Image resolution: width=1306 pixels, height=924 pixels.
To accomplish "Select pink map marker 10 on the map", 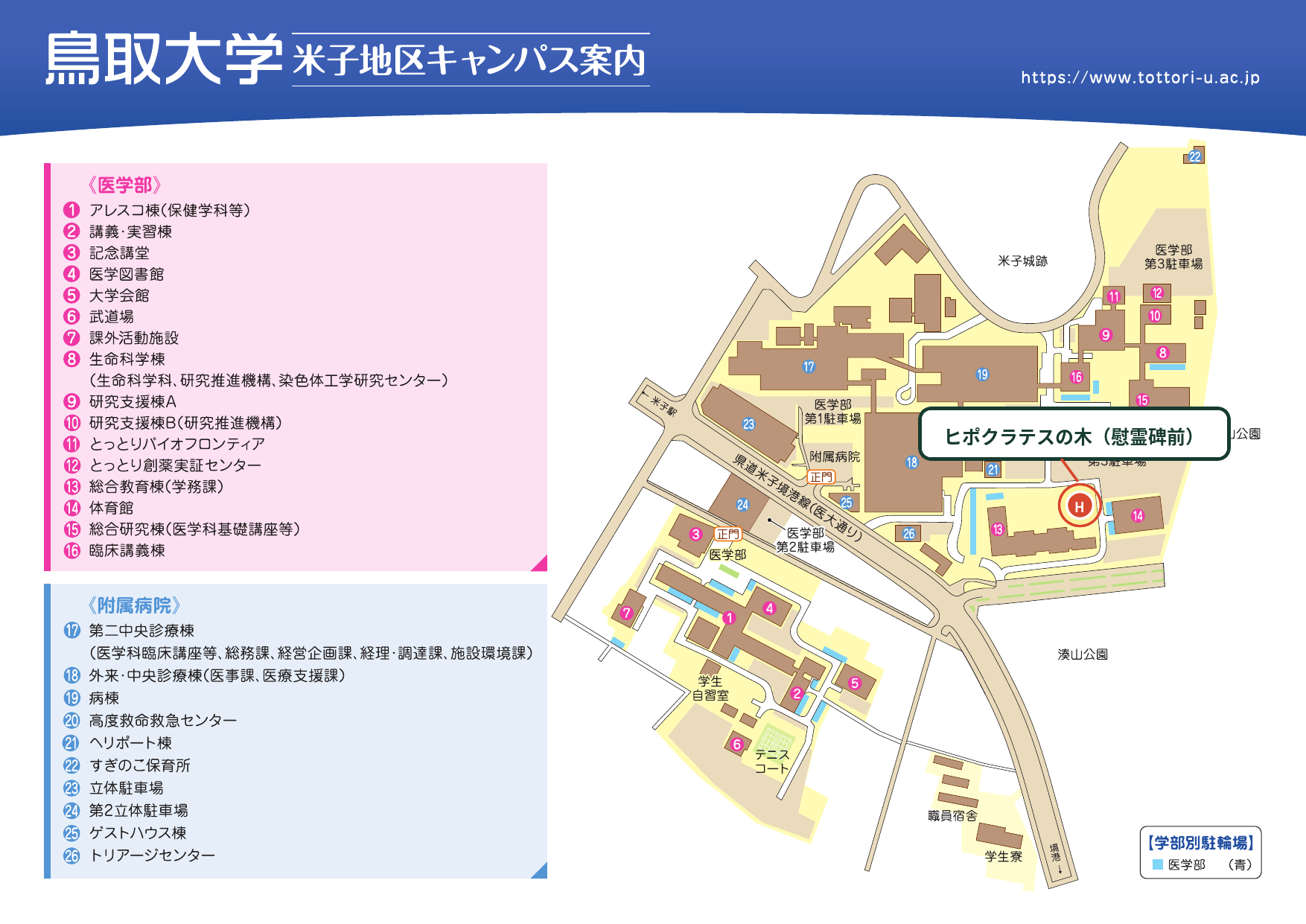I will pos(1155,316).
